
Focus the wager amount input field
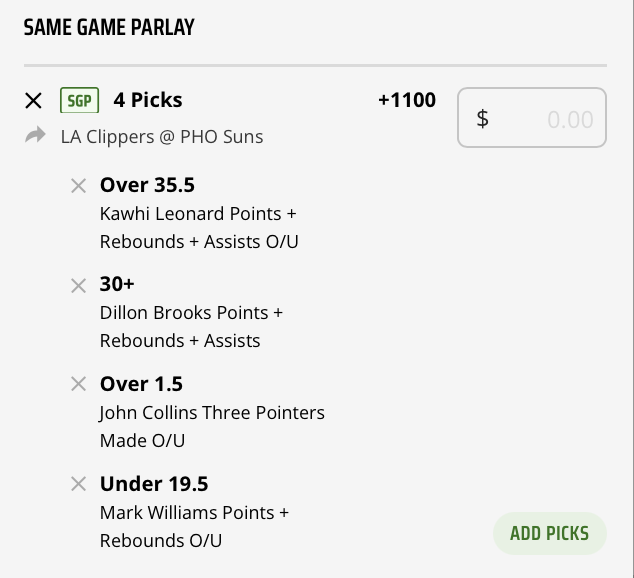(532, 119)
